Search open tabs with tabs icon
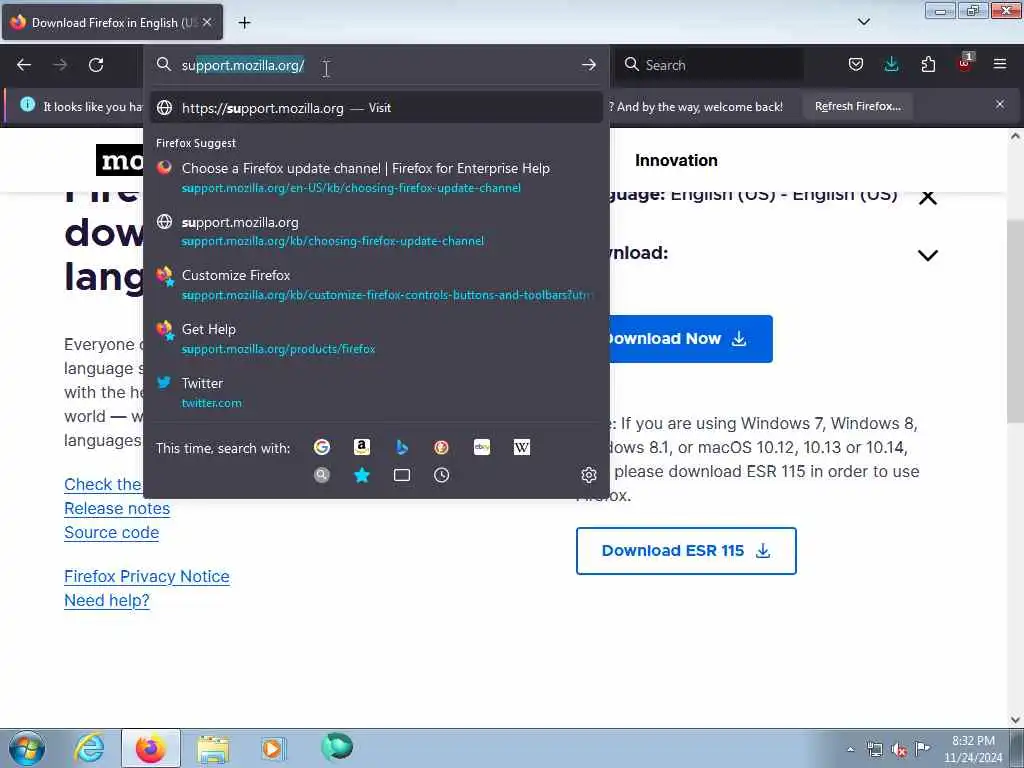The width and height of the screenshot is (1024, 768). click(402, 475)
